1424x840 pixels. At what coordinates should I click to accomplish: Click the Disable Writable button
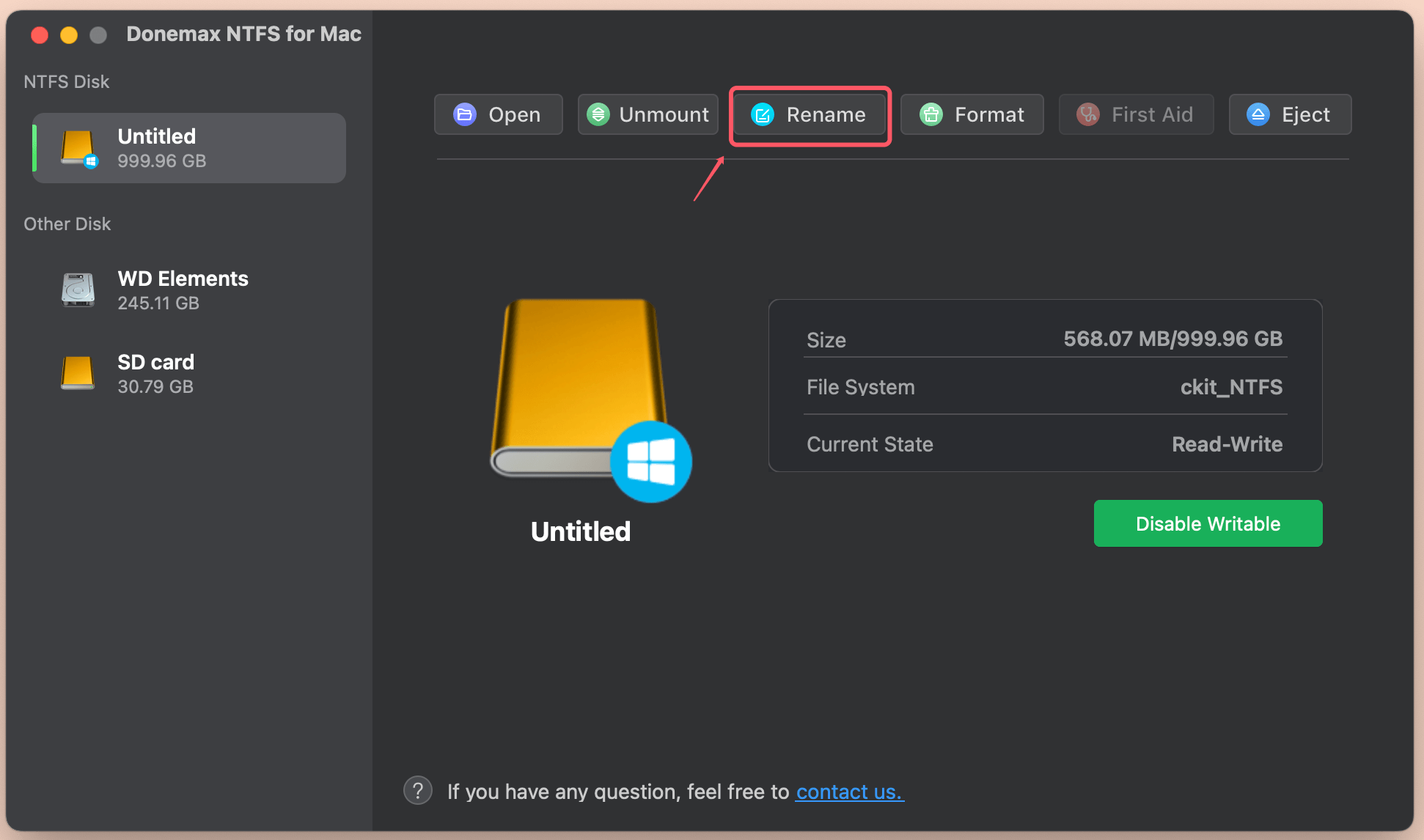click(1207, 523)
